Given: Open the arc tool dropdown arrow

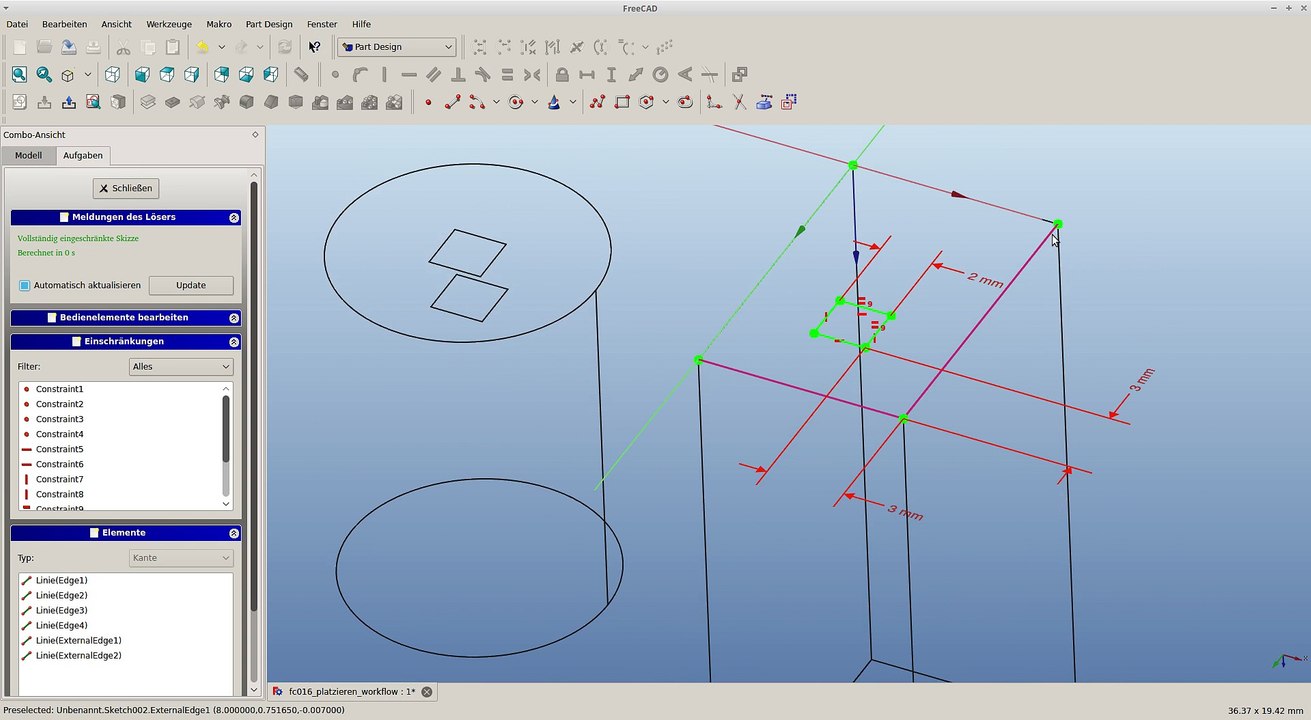Looking at the screenshot, I should point(496,102).
